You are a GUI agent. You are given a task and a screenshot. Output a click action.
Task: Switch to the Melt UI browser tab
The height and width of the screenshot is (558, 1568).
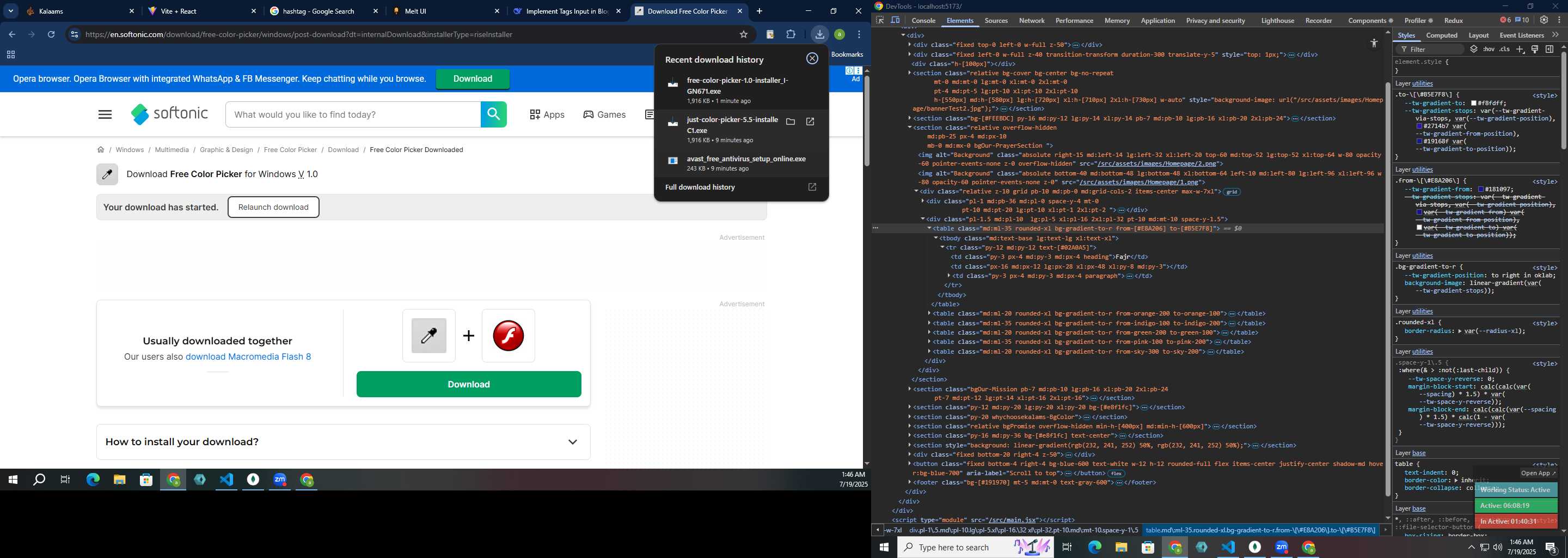tap(447, 11)
